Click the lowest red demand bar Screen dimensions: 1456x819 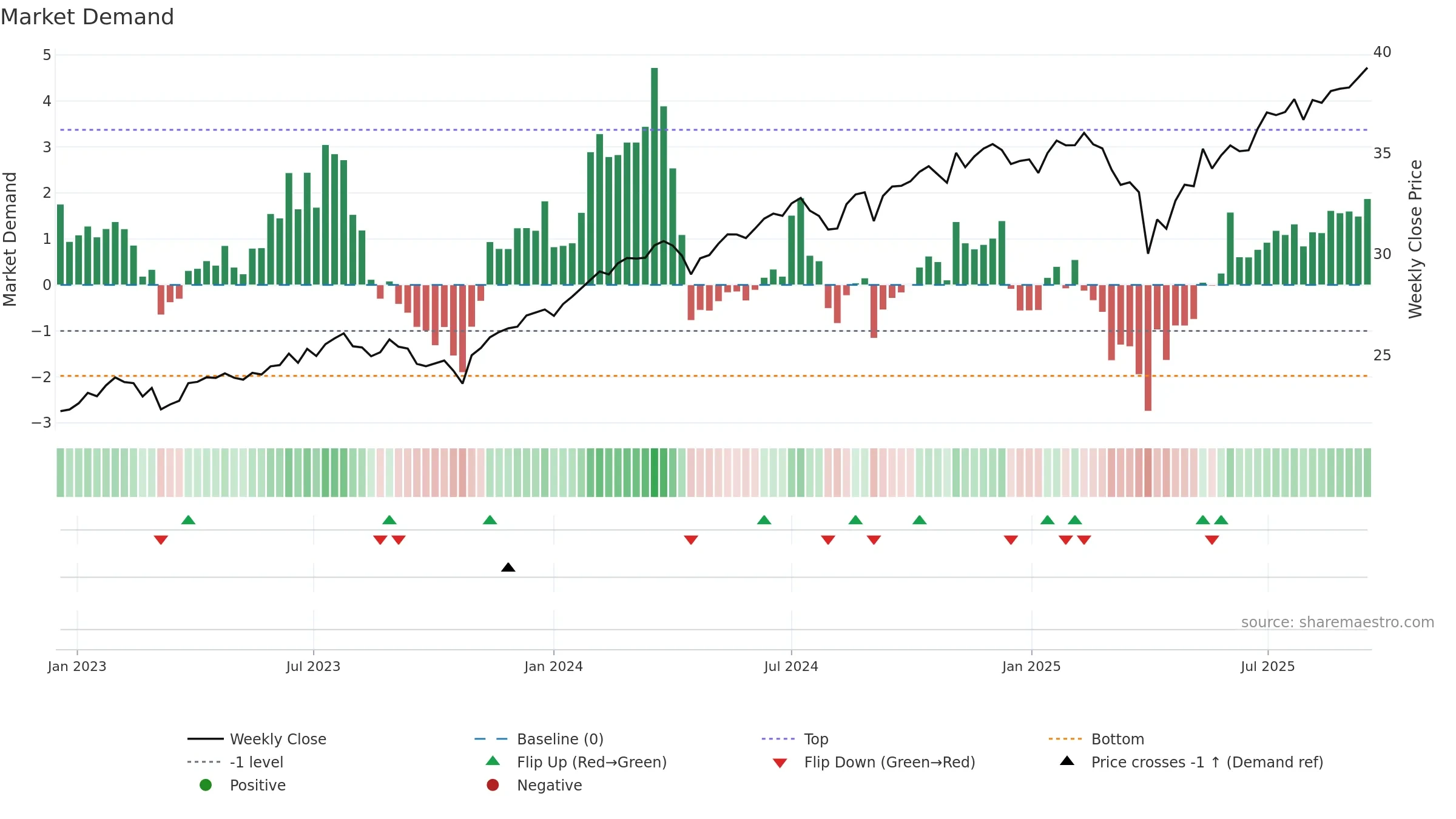pos(1148,348)
